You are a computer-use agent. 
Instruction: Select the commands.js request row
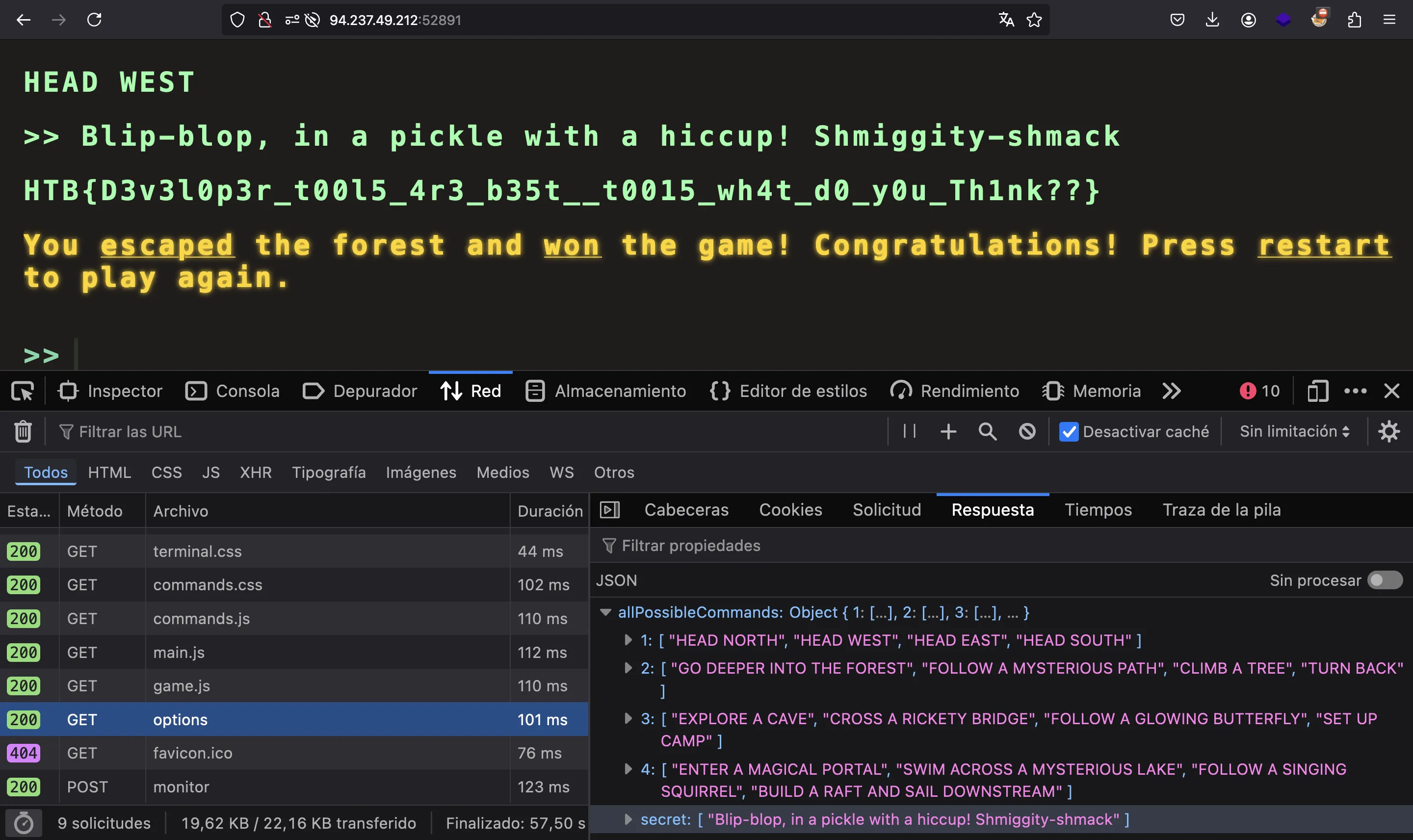click(x=294, y=619)
